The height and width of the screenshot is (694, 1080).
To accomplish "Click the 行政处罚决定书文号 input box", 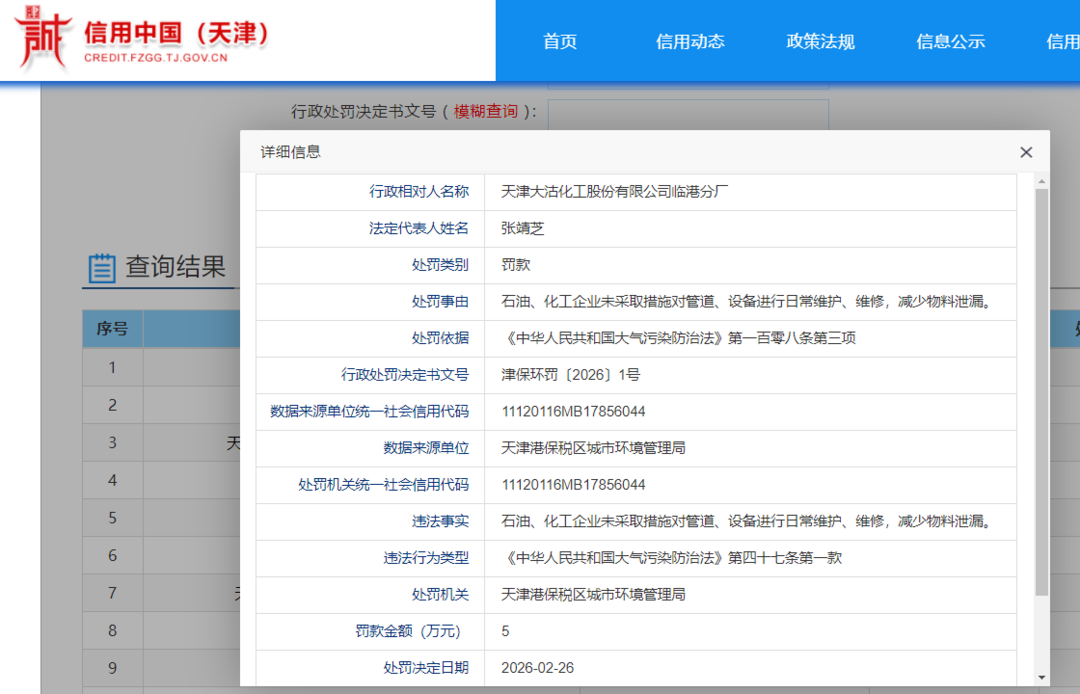I will pyautogui.click(x=688, y=113).
